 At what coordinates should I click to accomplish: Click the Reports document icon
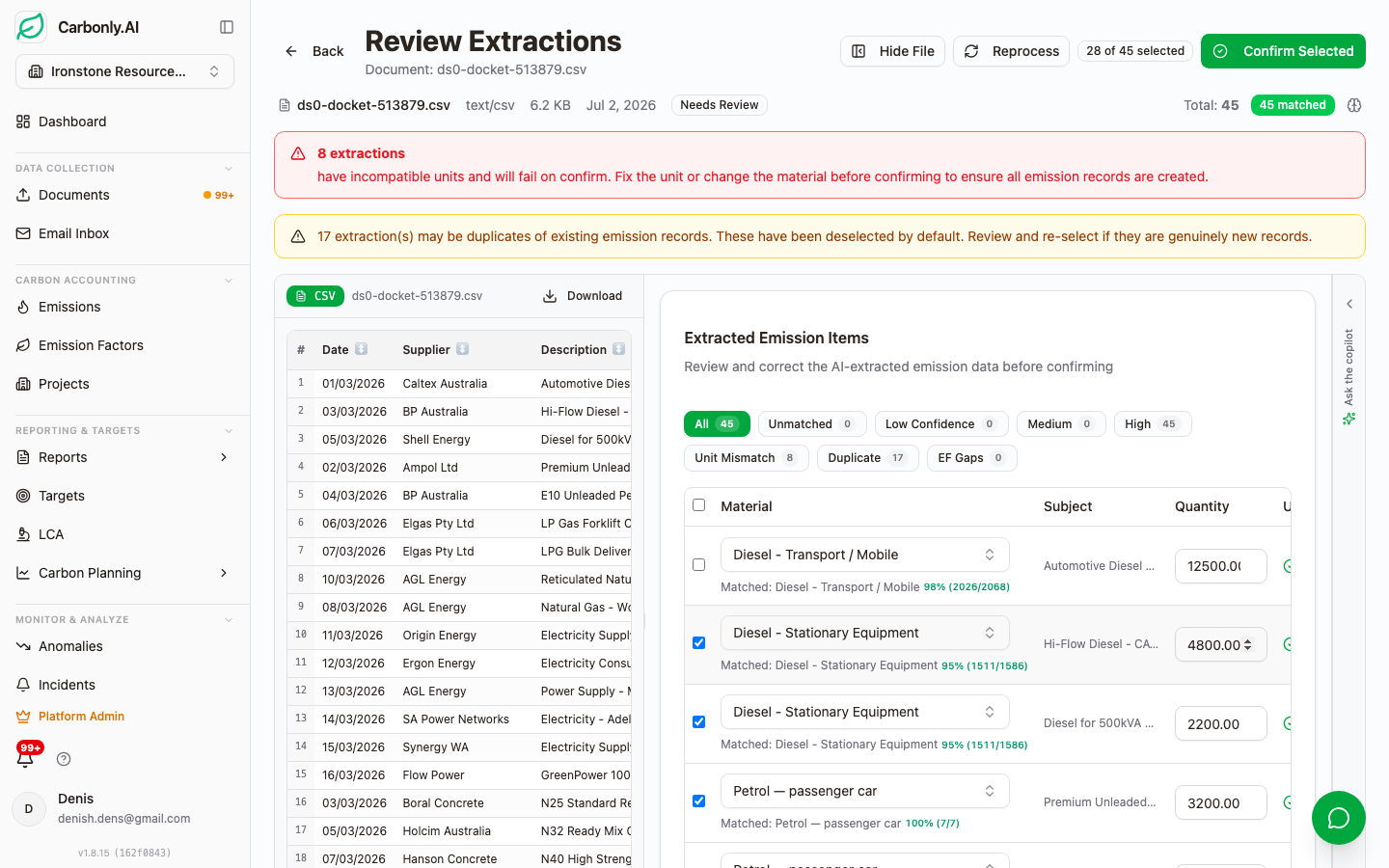point(23,457)
